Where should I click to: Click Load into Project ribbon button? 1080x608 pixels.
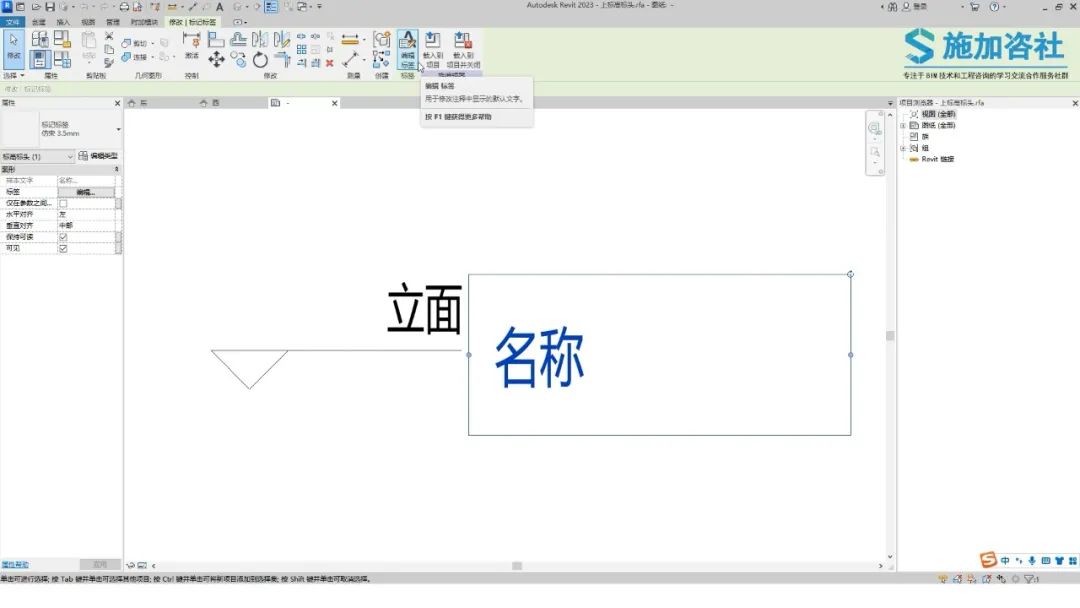point(433,50)
